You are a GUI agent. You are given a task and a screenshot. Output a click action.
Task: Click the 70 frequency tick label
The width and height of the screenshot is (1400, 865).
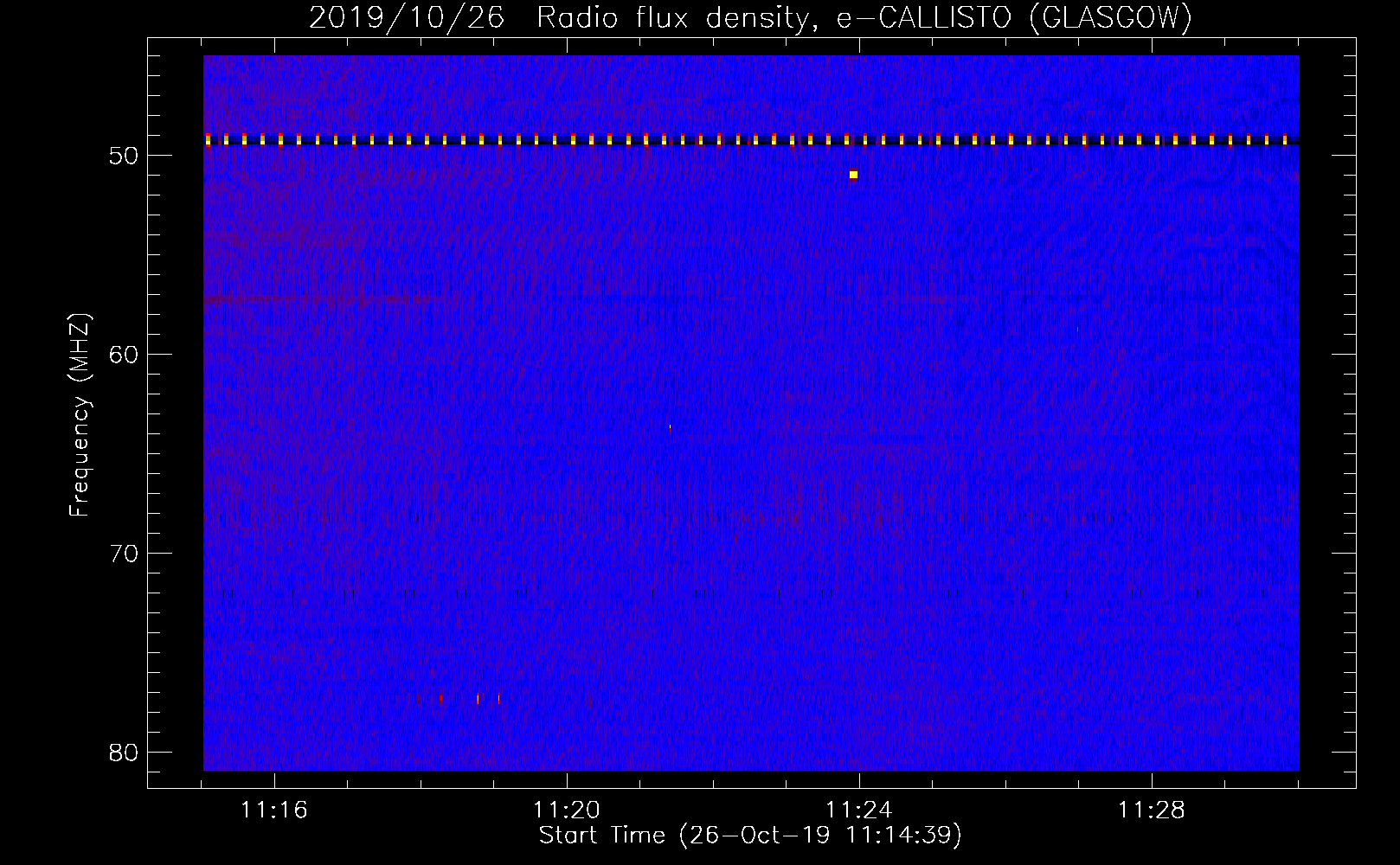(124, 554)
